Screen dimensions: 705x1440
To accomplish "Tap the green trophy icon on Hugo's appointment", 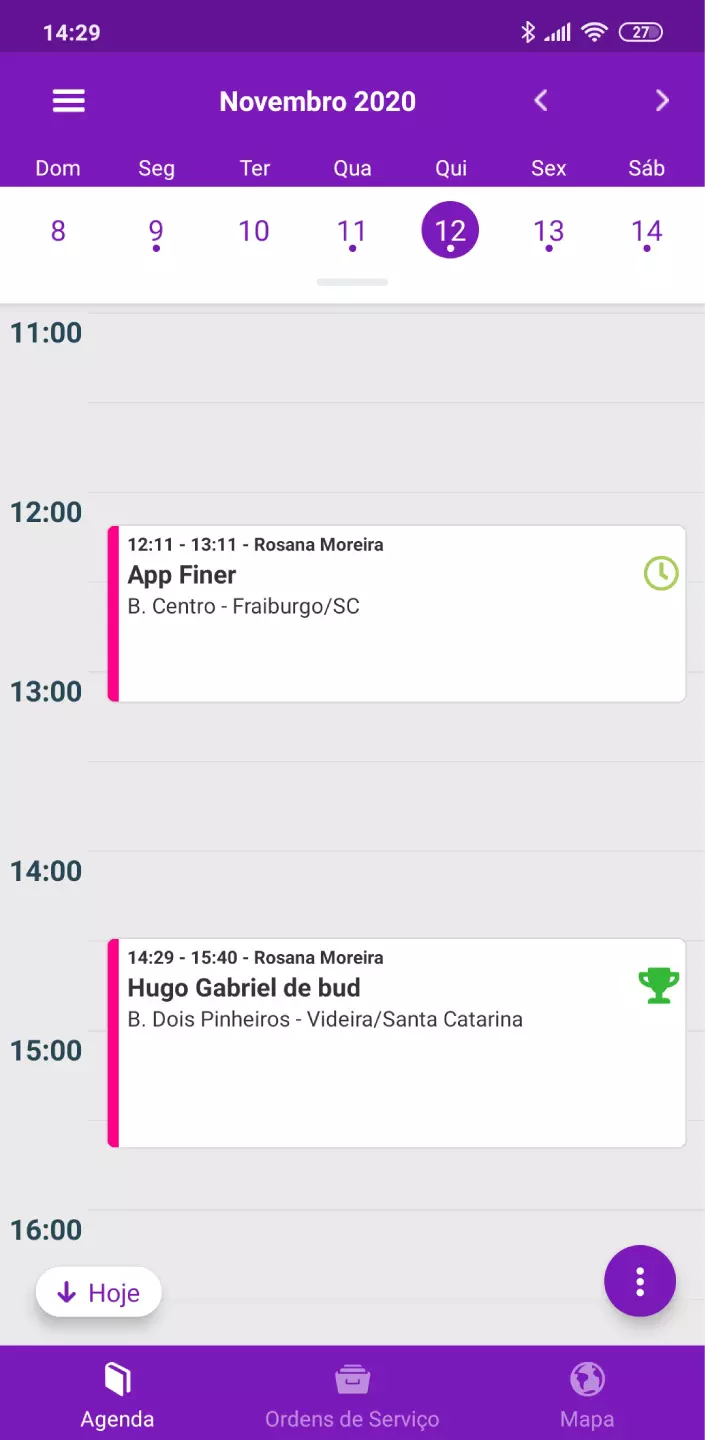I will (x=659, y=986).
